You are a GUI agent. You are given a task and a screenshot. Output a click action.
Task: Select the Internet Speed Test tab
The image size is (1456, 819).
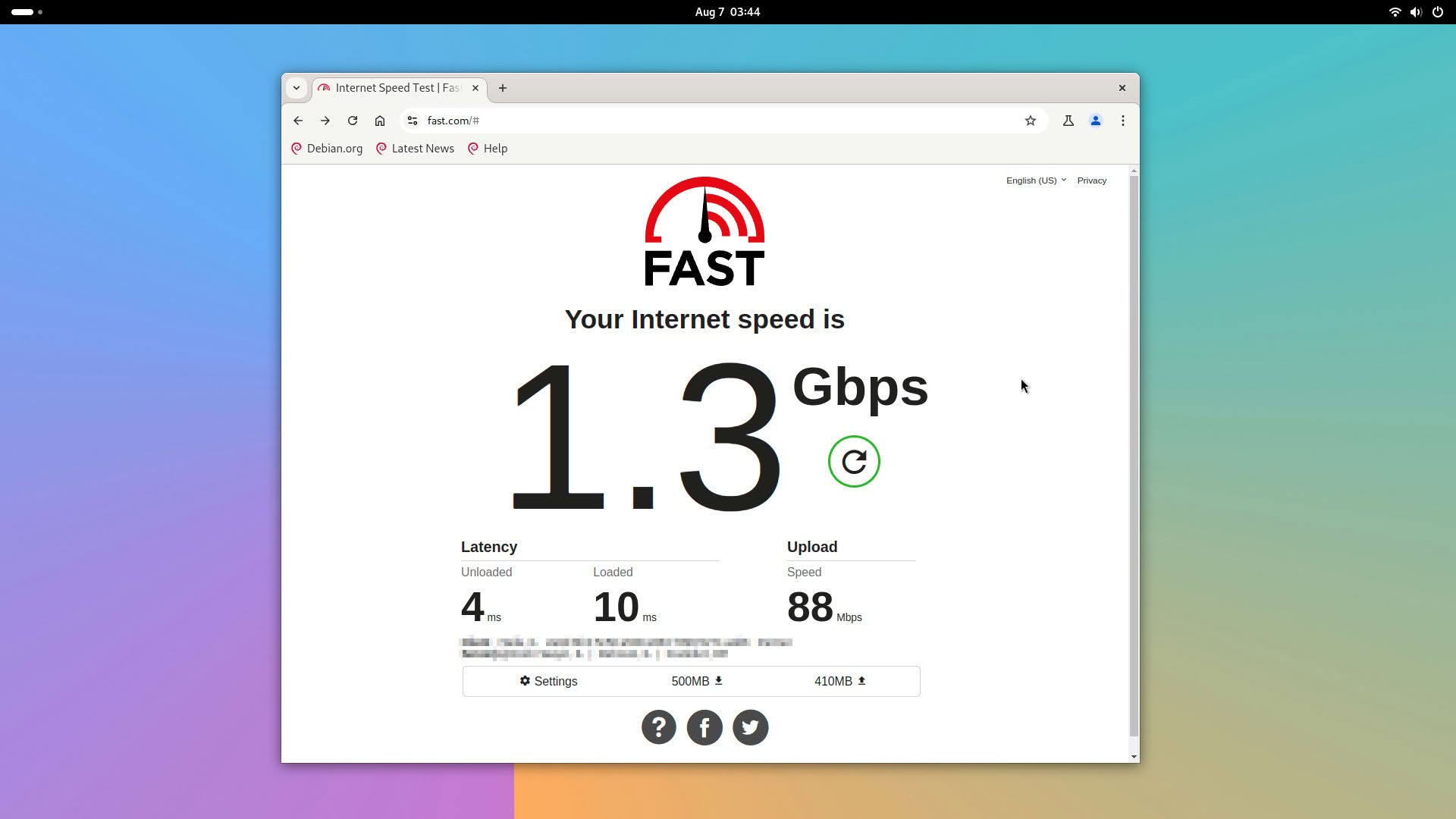(x=399, y=88)
